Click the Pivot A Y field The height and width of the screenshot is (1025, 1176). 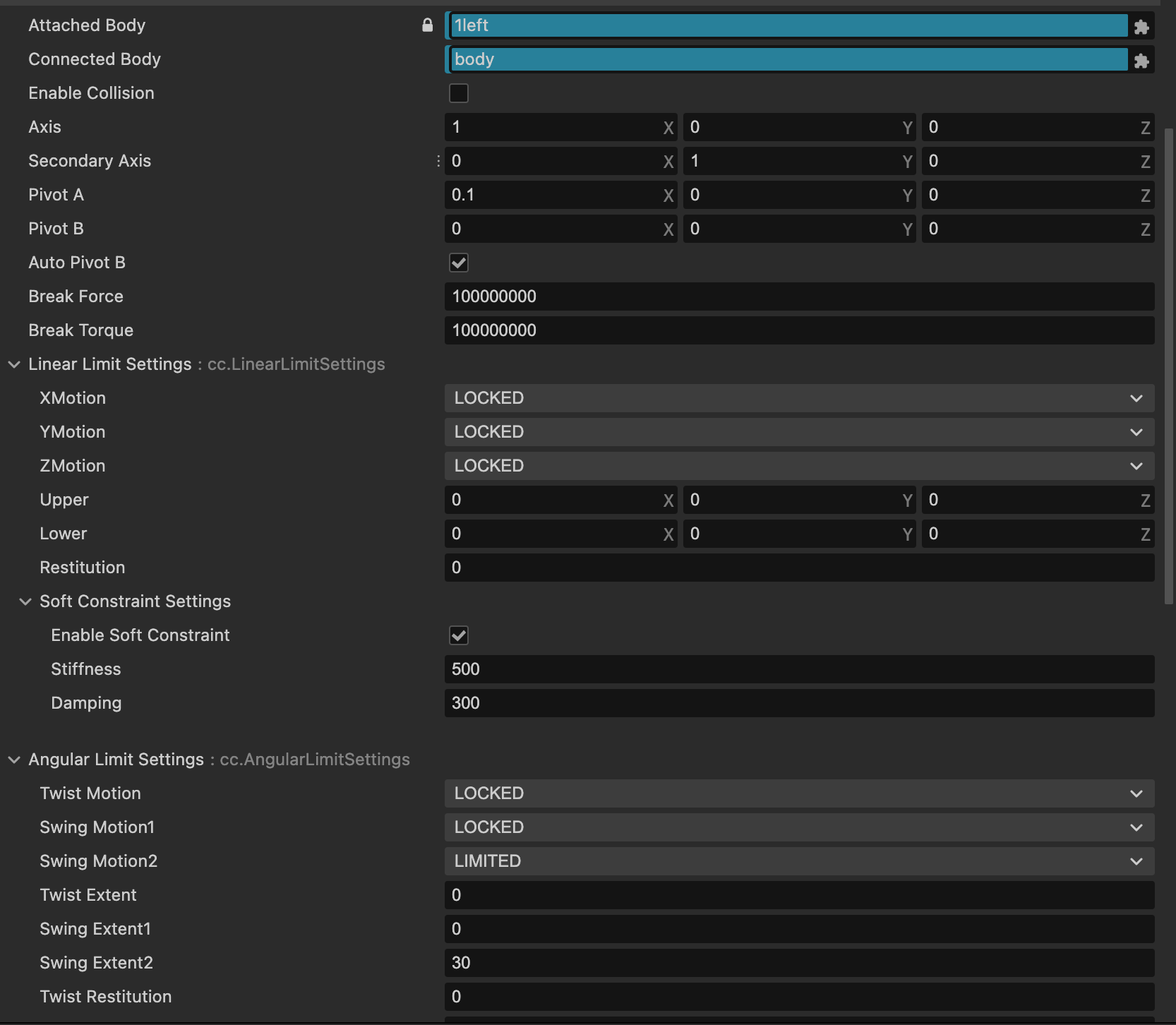(x=800, y=195)
